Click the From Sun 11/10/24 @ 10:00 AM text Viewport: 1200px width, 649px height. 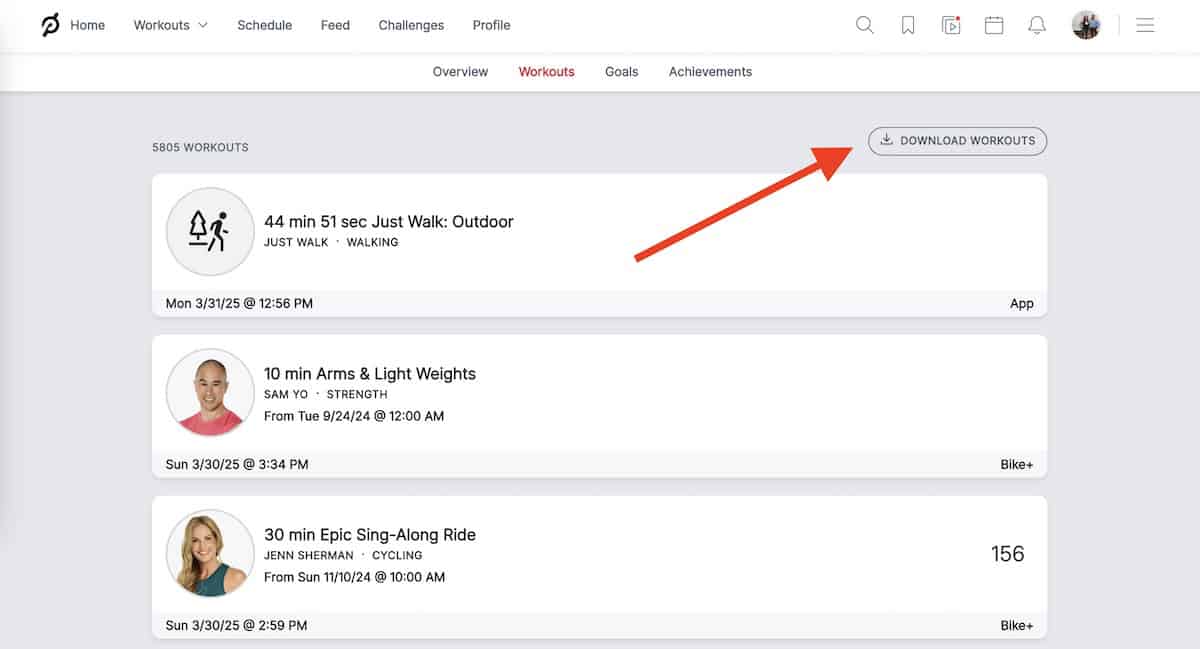355,577
